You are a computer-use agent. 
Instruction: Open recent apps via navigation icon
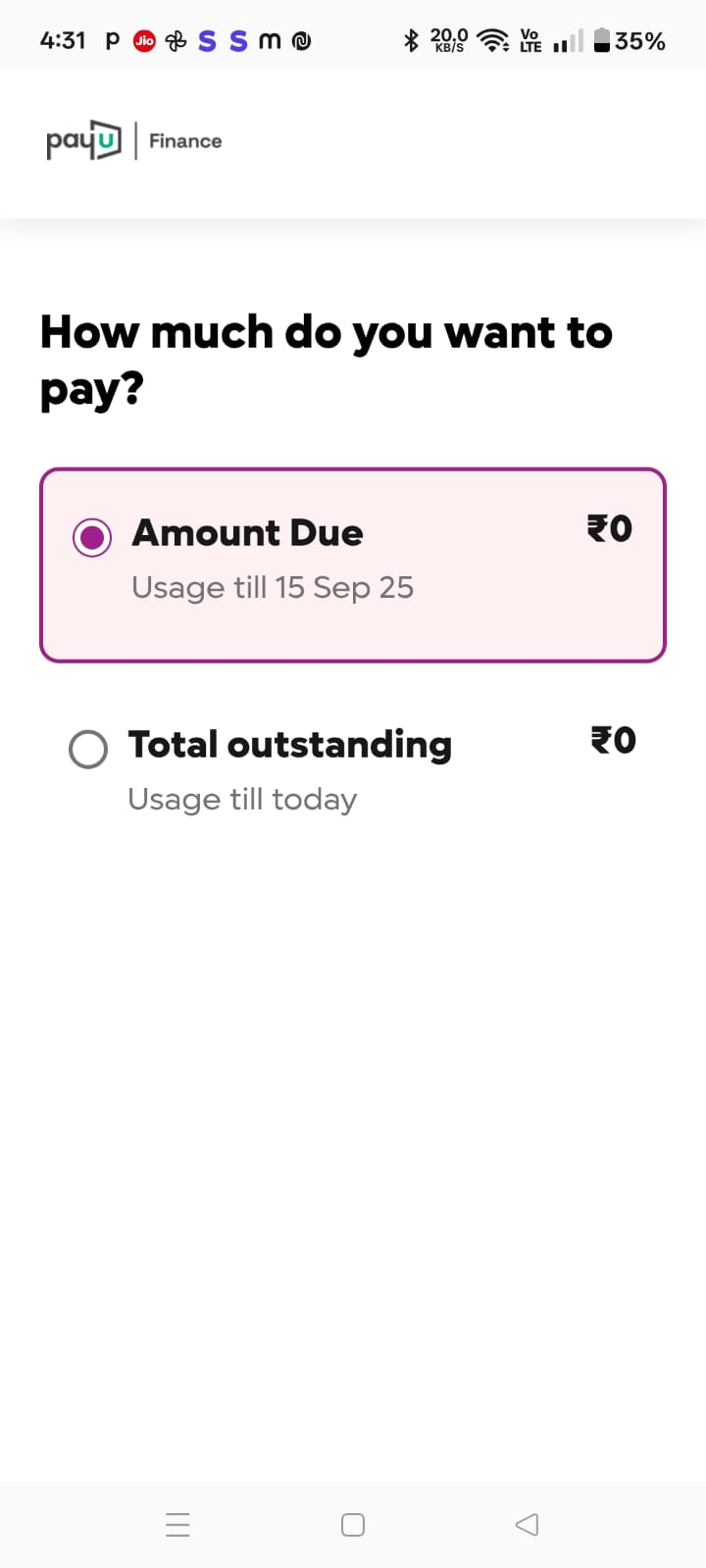pos(177,1524)
